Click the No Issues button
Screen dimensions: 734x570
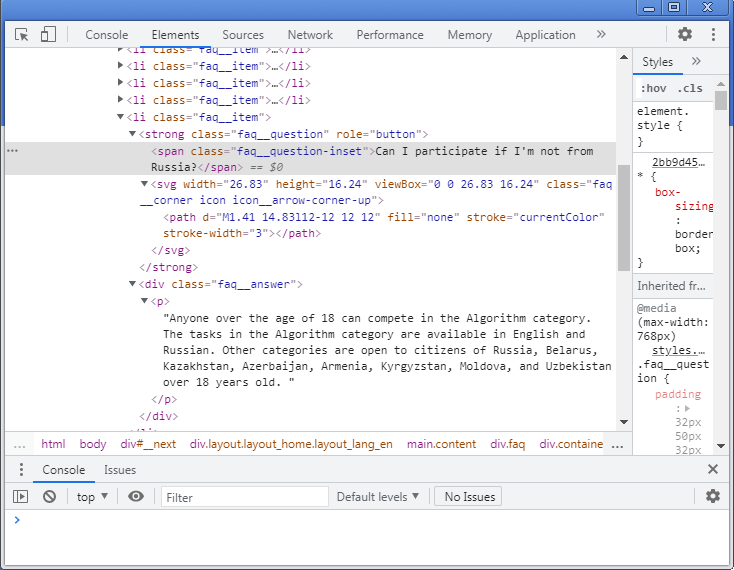[468, 497]
